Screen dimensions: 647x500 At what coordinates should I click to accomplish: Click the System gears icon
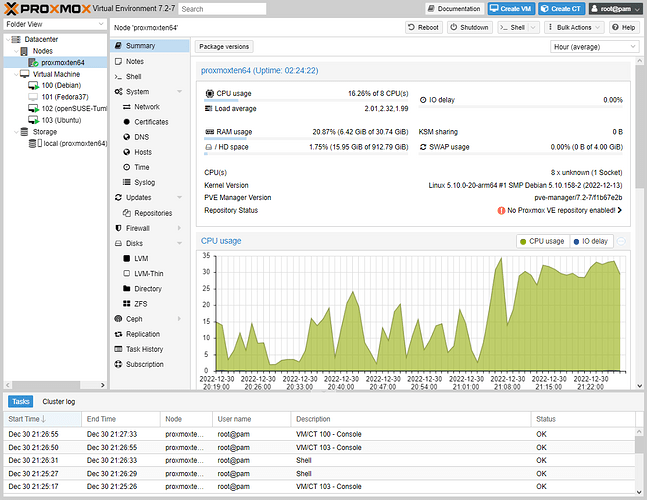(118, 92)
